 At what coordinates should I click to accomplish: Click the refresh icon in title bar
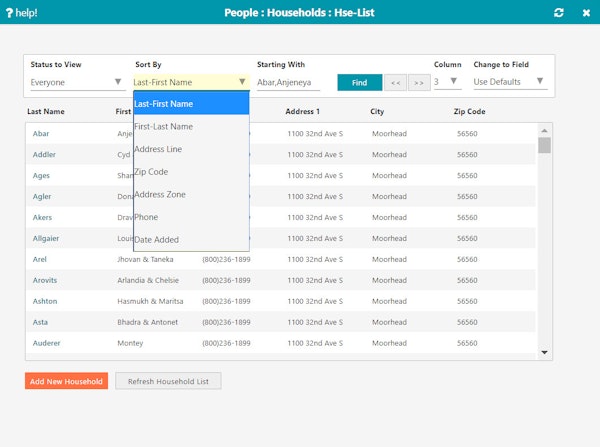coord(558,12)
